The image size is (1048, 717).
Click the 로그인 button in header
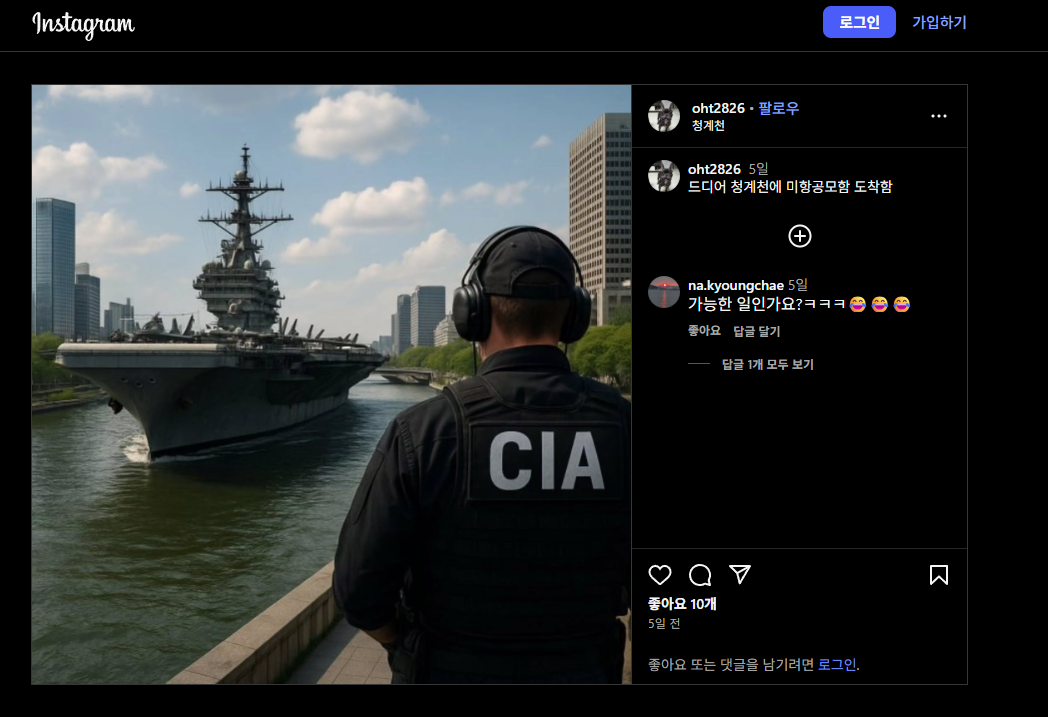pyautogui.click(x=859, y=22)
